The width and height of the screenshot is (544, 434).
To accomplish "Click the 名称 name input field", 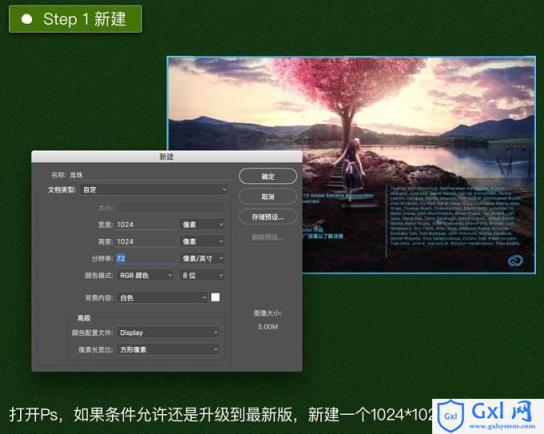I will point(148,175).
